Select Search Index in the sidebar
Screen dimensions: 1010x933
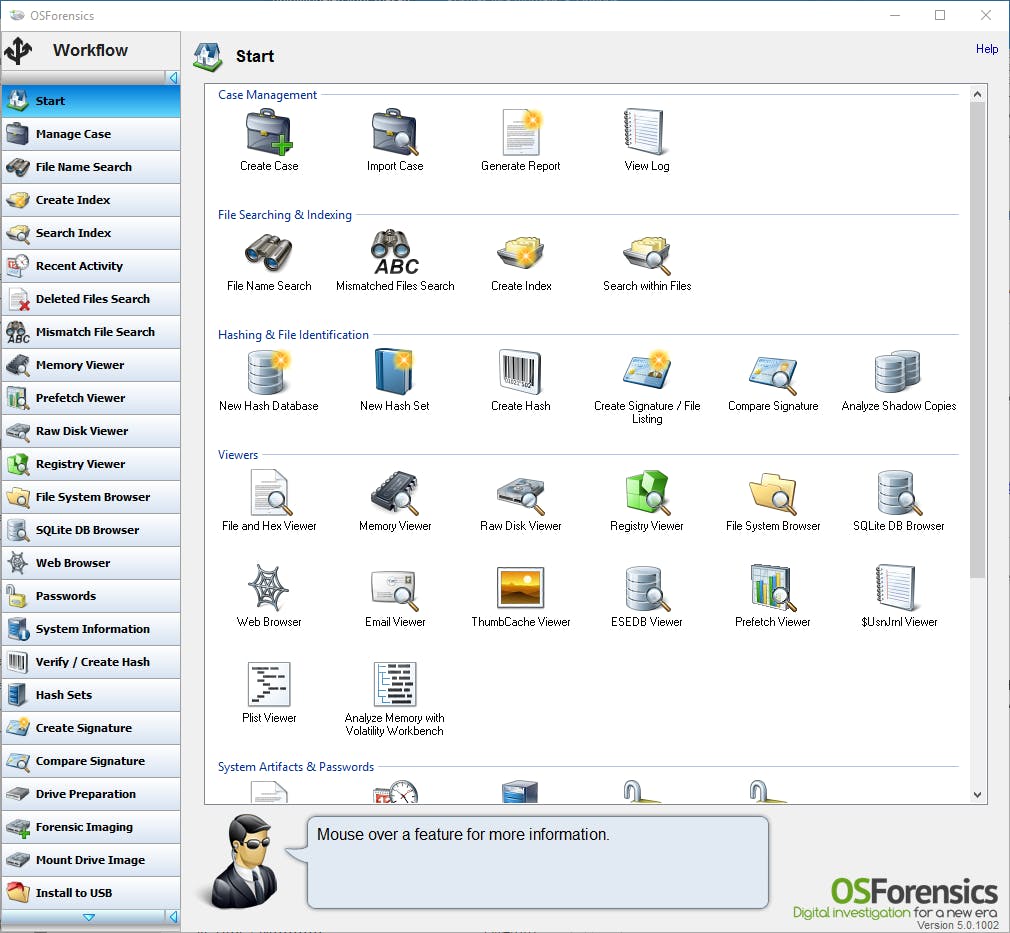(91, 233)
